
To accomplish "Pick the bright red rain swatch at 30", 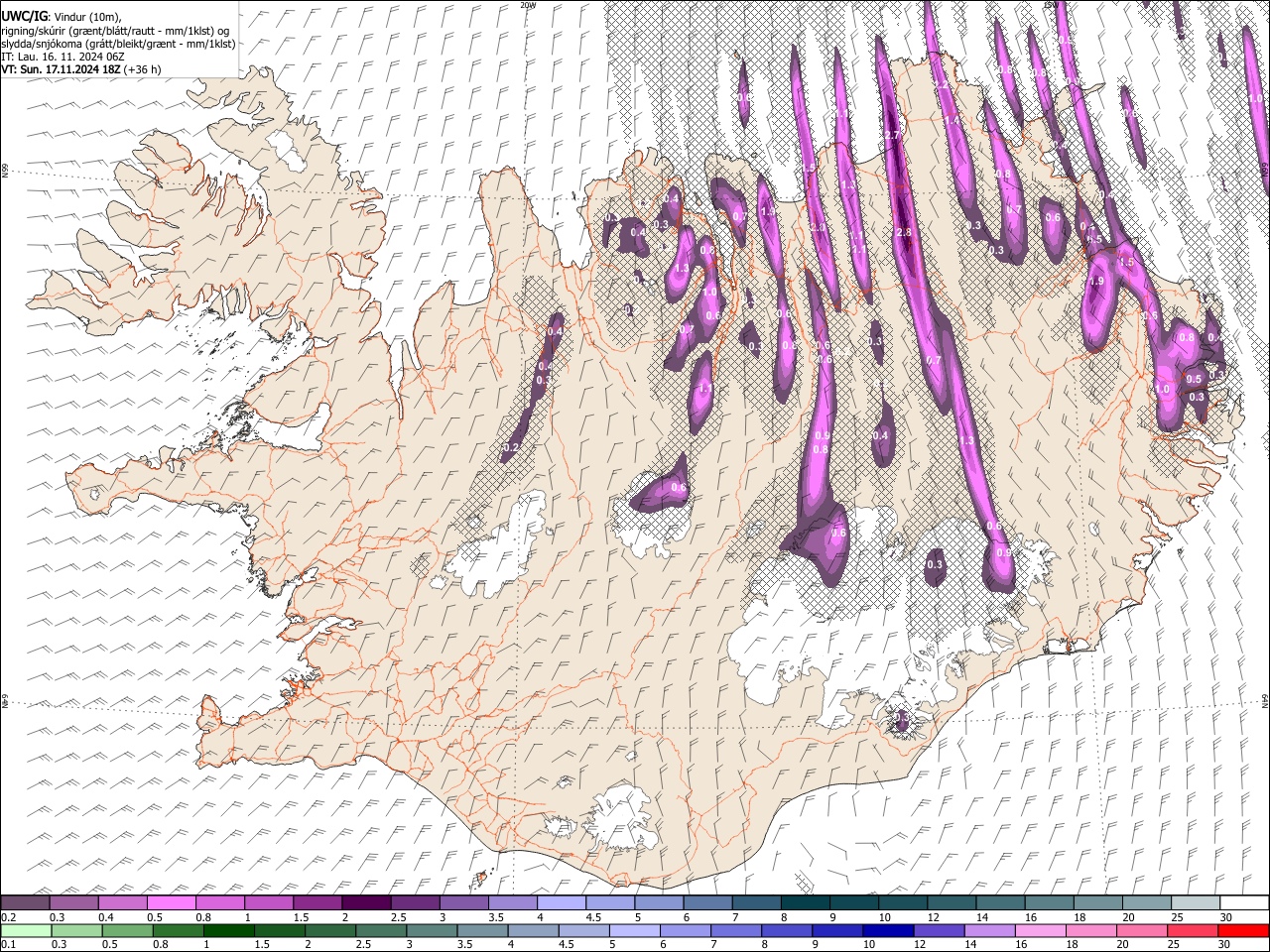I will point(1243,929).
